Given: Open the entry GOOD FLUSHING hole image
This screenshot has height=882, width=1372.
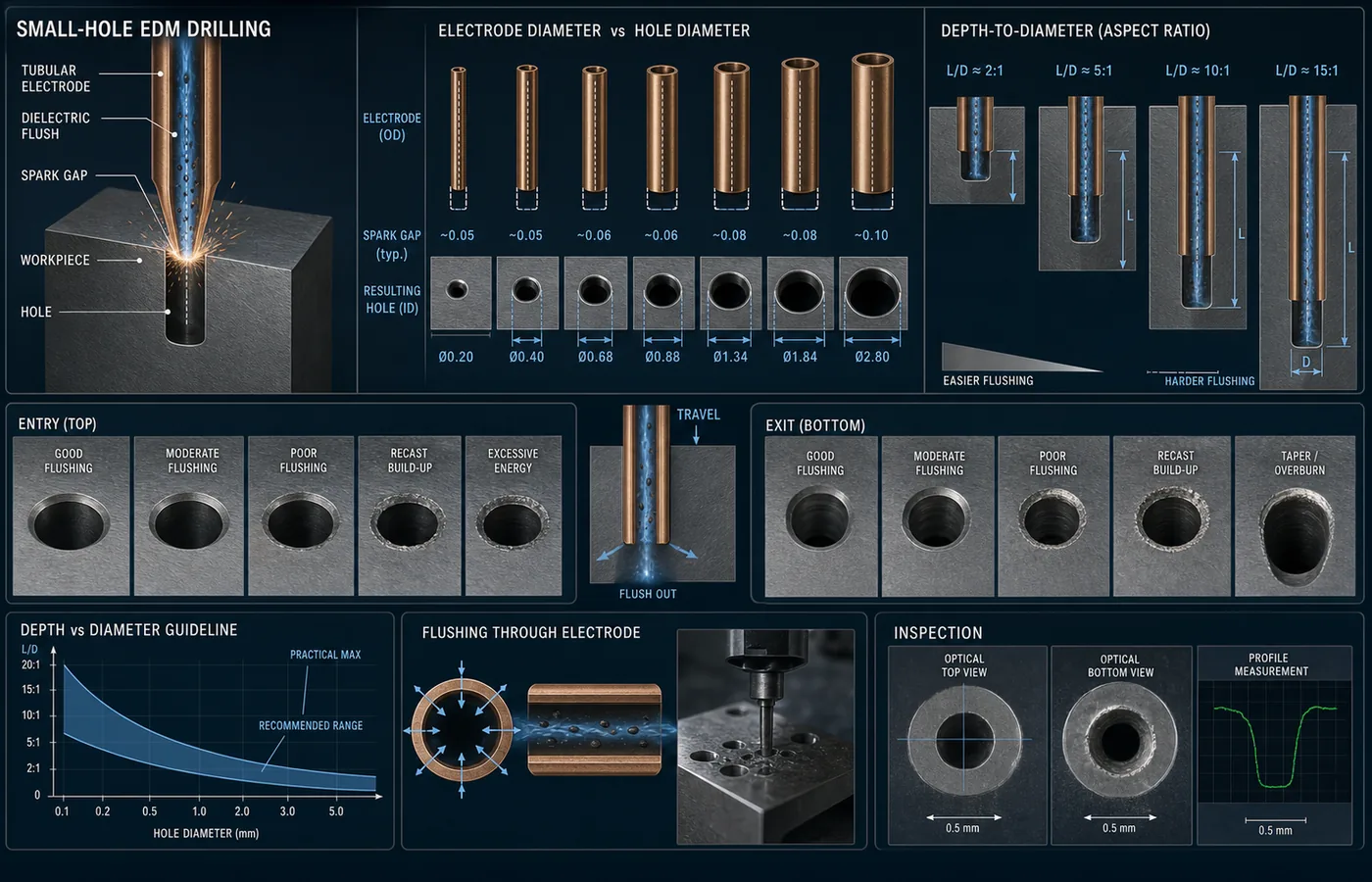Looking at the screenshot, I should (70, 515).
